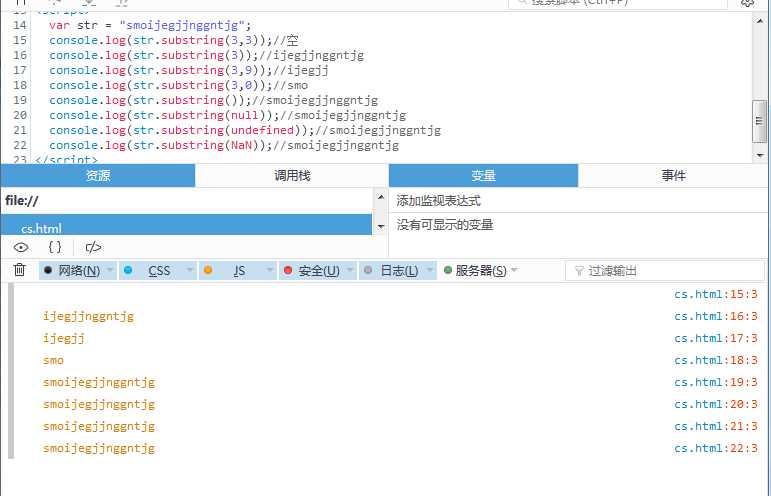Click the toggle breakpoints tag icon
The width and height of the screenshot is (771, 496).
tap(93, 247)
